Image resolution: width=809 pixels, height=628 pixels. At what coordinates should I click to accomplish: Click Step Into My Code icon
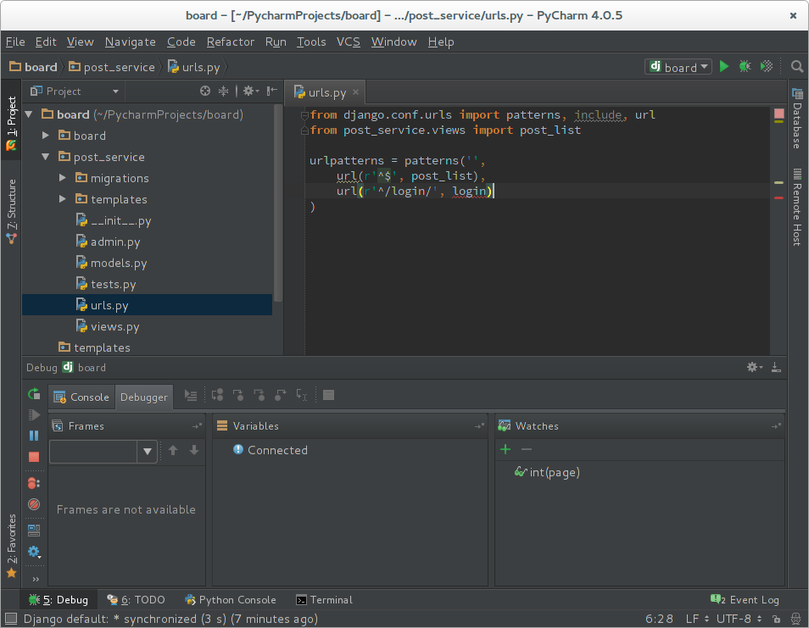(x=259, y=395)
